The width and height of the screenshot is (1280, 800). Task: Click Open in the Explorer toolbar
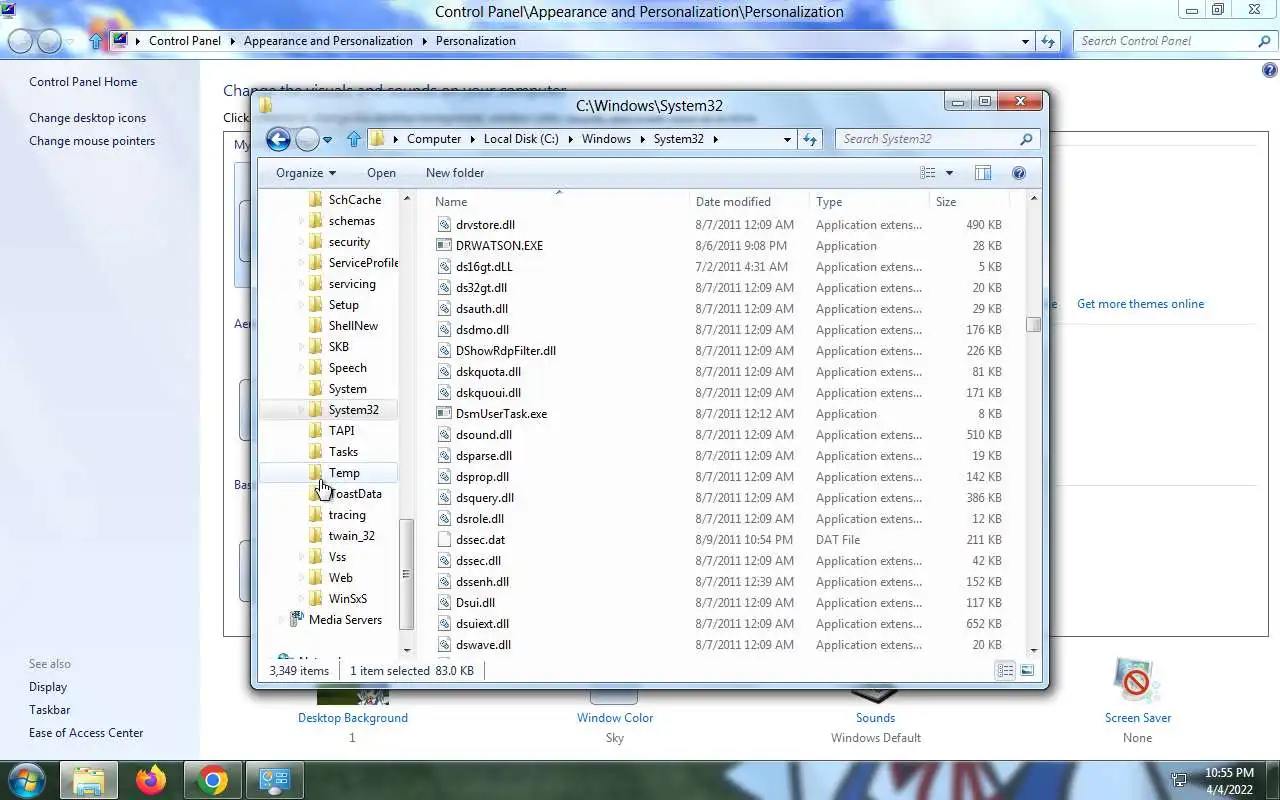click(381, 173)
